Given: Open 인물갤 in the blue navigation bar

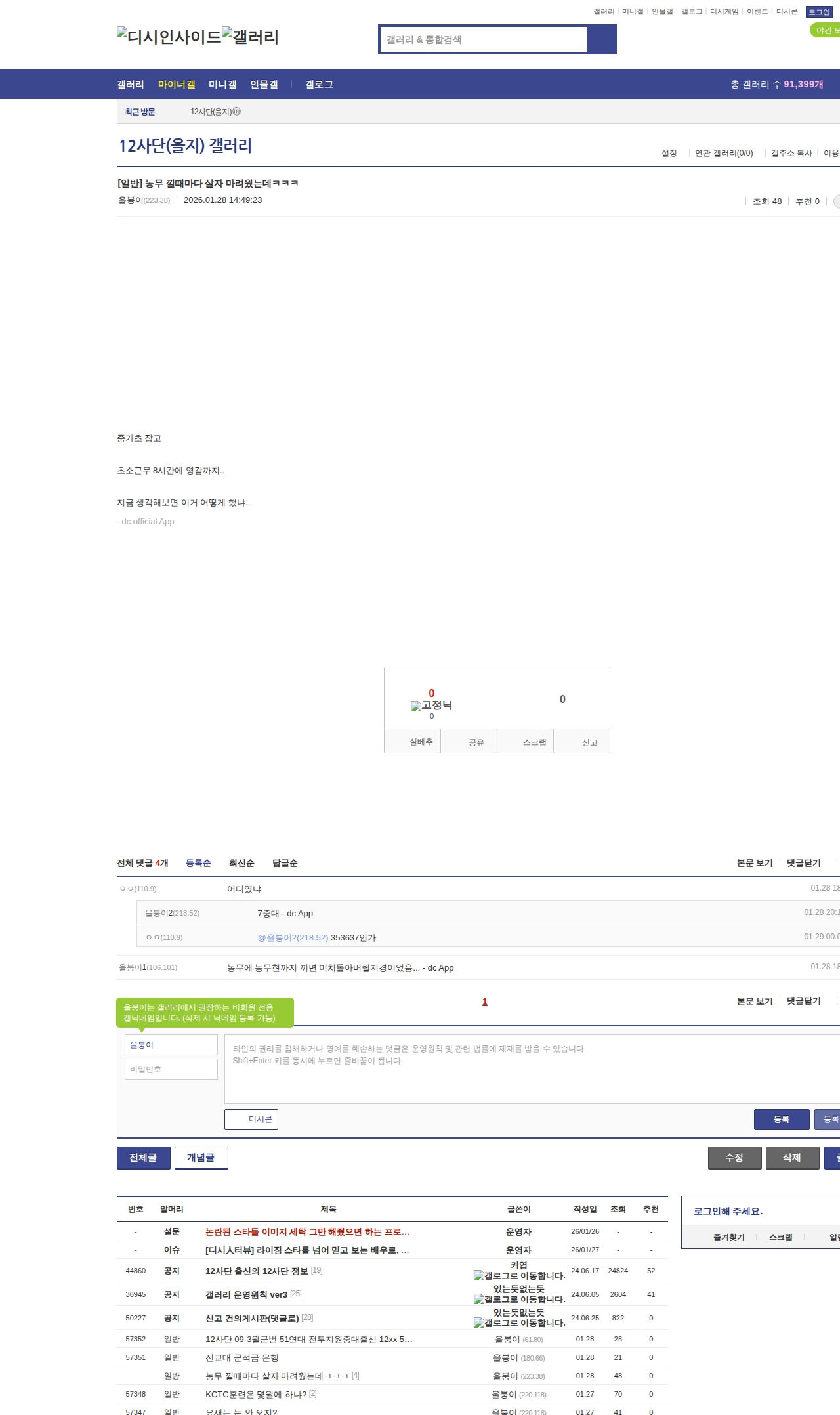Looking at the screenshot, I should tap(264, 84).
